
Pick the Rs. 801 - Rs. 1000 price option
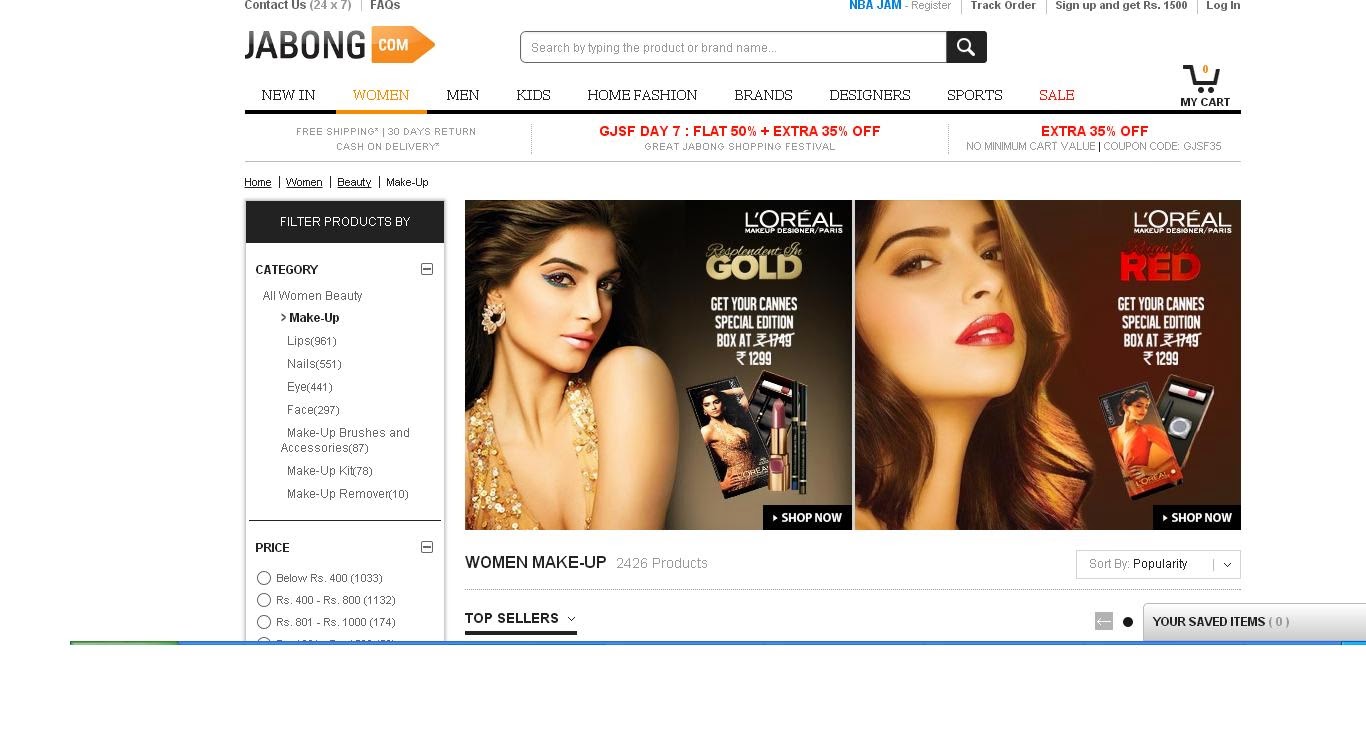pos(264,622)
